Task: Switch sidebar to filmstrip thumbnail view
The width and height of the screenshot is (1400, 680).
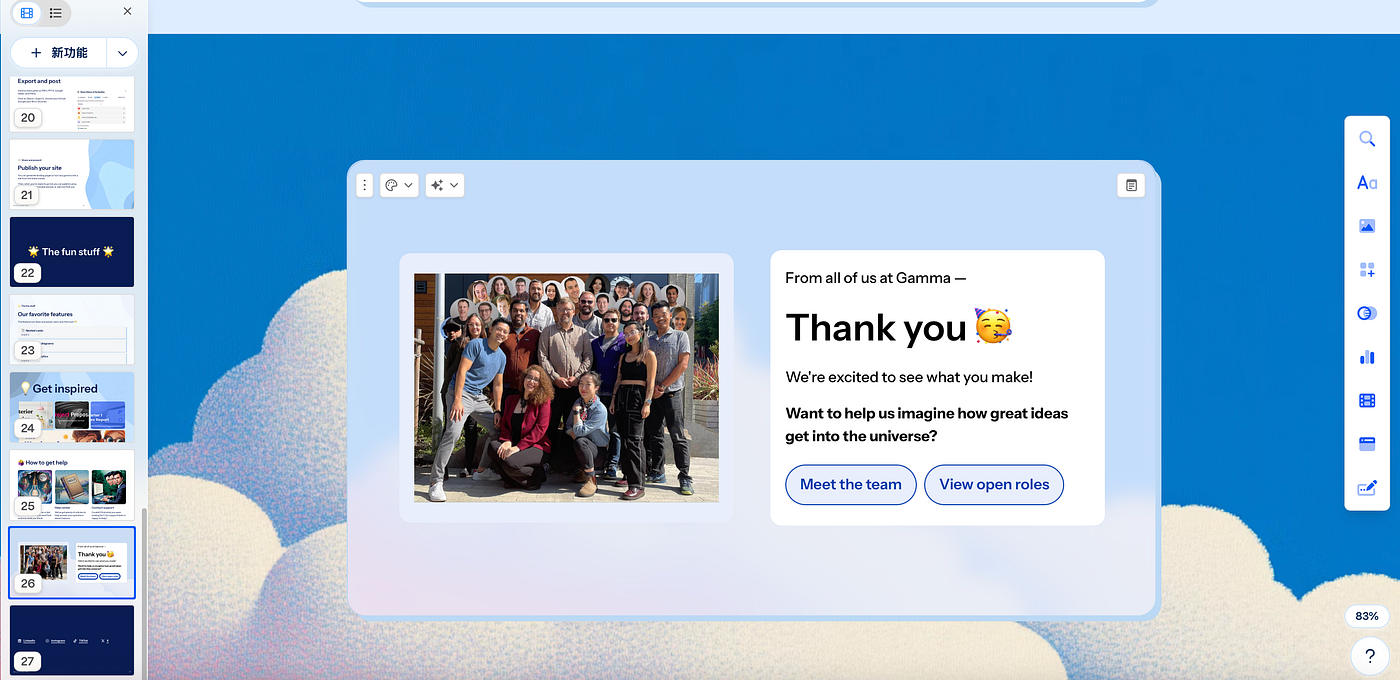Action: [27, 12]
